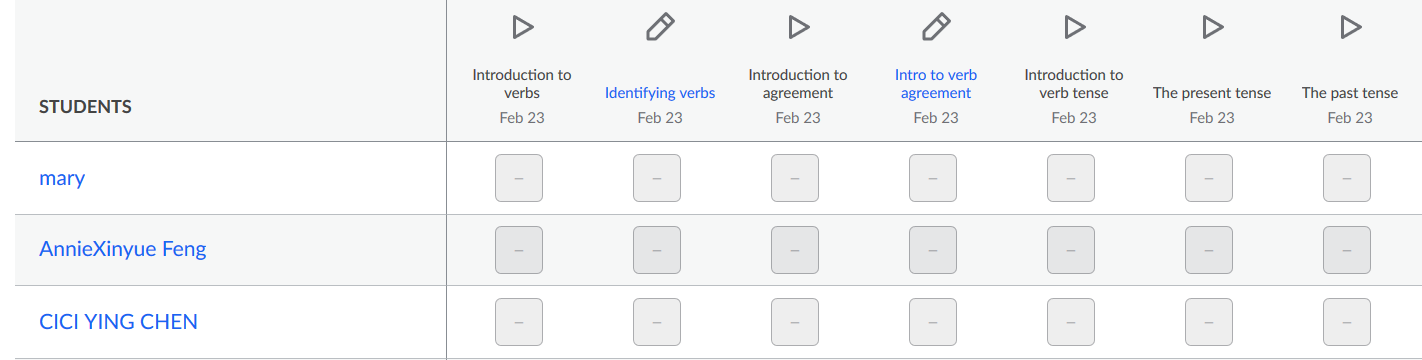Click the pencil icon above Intro to verb agreement
This screenshot has height=360, width=1422.
pyautogui.click(x=936, y=27)
